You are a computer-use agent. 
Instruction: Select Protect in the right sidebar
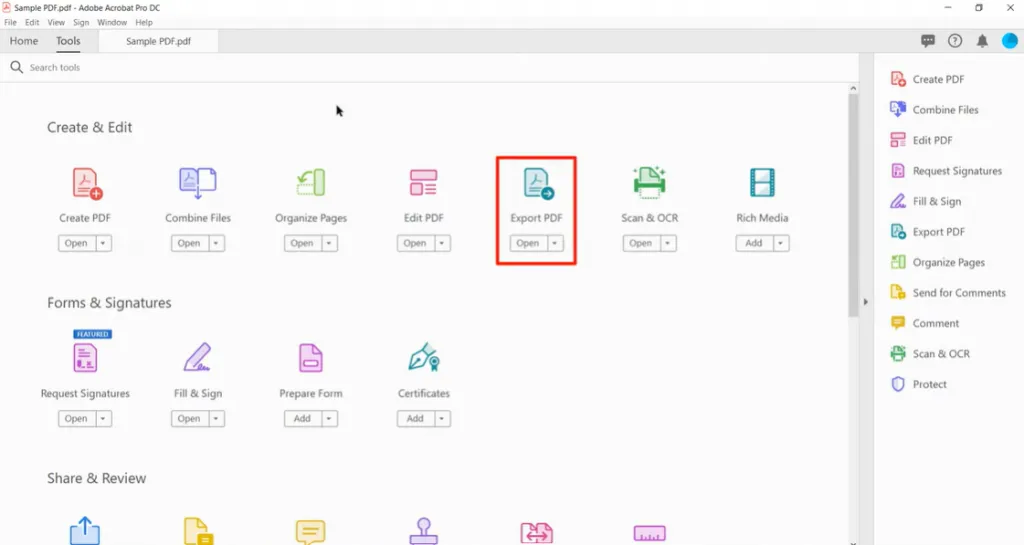[x=918, y=384]
